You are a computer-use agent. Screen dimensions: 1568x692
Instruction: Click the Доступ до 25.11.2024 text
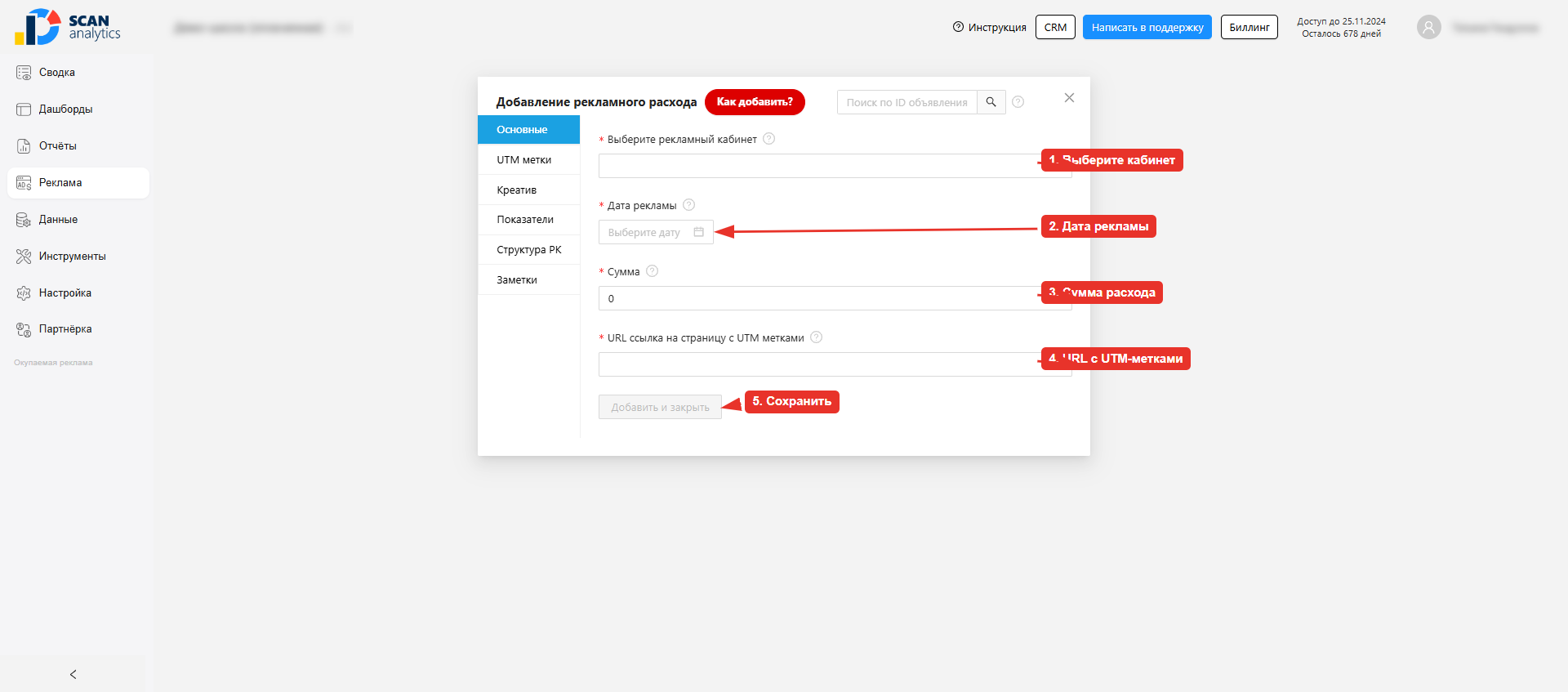(x=1341, y=22)
